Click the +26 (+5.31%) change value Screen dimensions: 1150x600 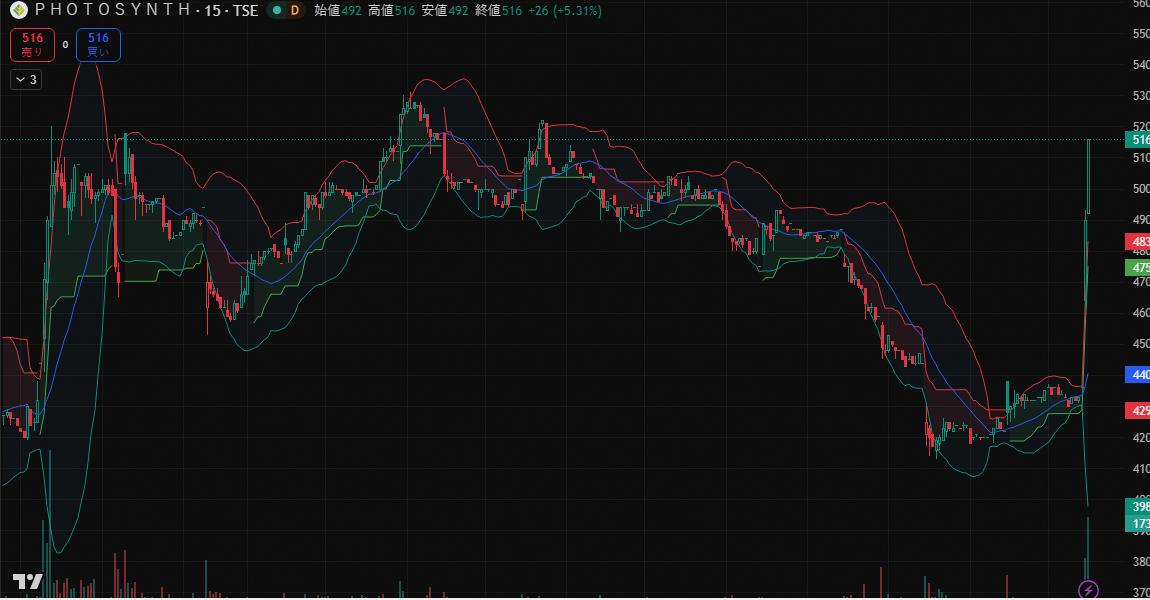565,11
